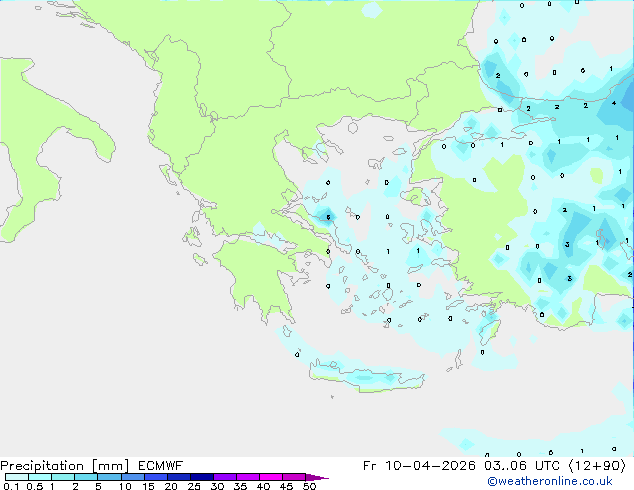This screenshot has width=634, height=490.
Task: Click the legend swatch between 45 and 50
Action: (294, 477)
